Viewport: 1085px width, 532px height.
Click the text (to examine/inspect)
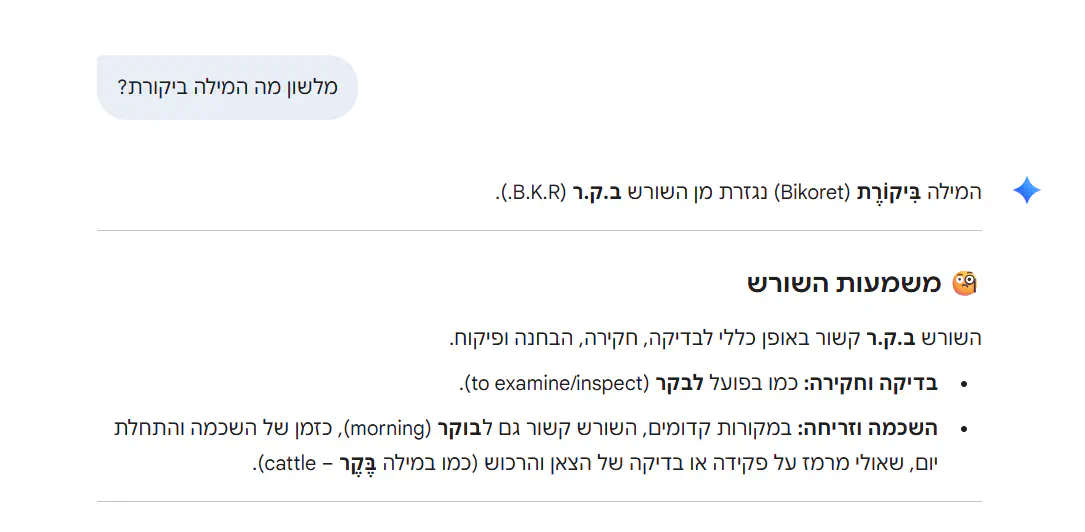click(554, 383)
